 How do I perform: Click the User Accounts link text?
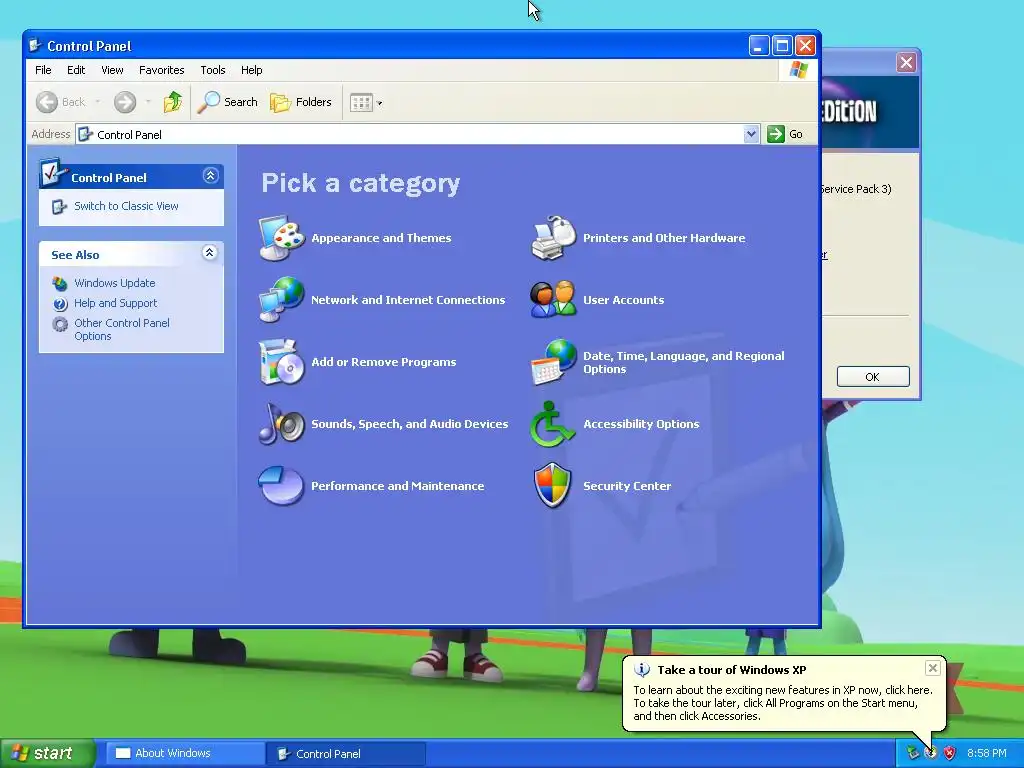(x=624, y=300)
